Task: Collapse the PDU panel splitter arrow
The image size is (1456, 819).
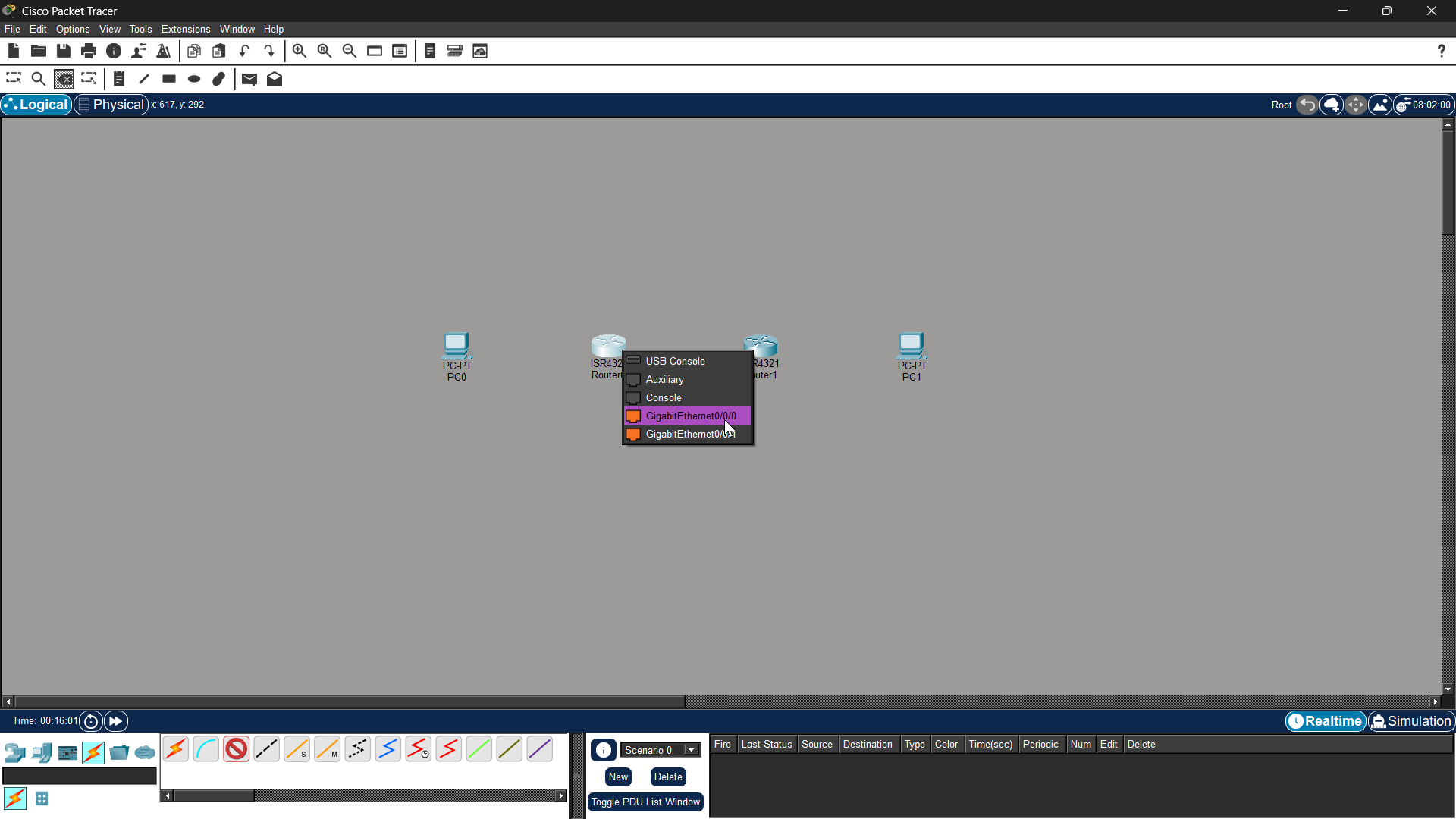Action: pos(576,775)
